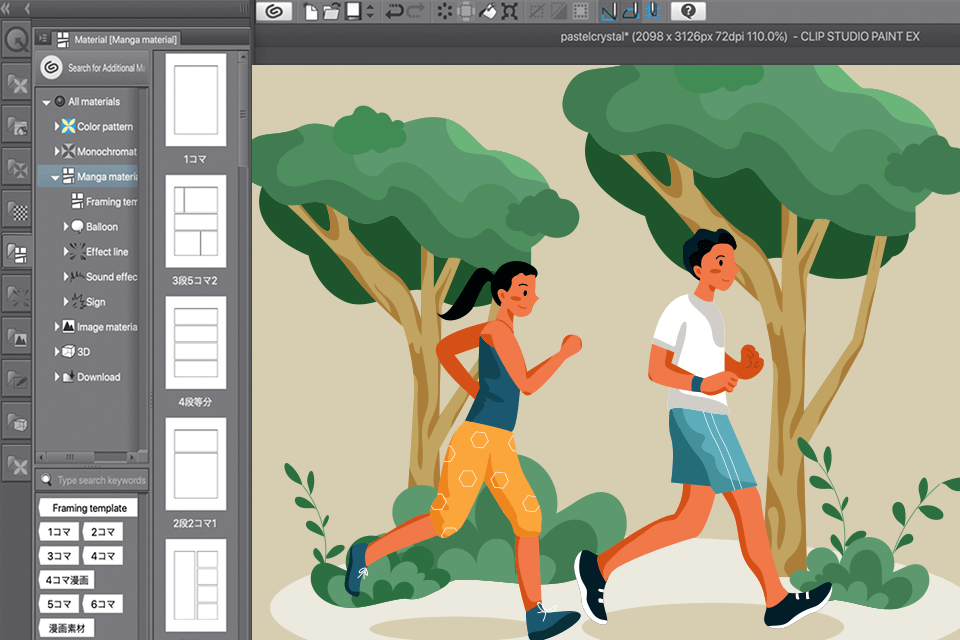The image size is (960, 640).
Task: Toggle Show Selection Border icon
Action: point(580,12)
